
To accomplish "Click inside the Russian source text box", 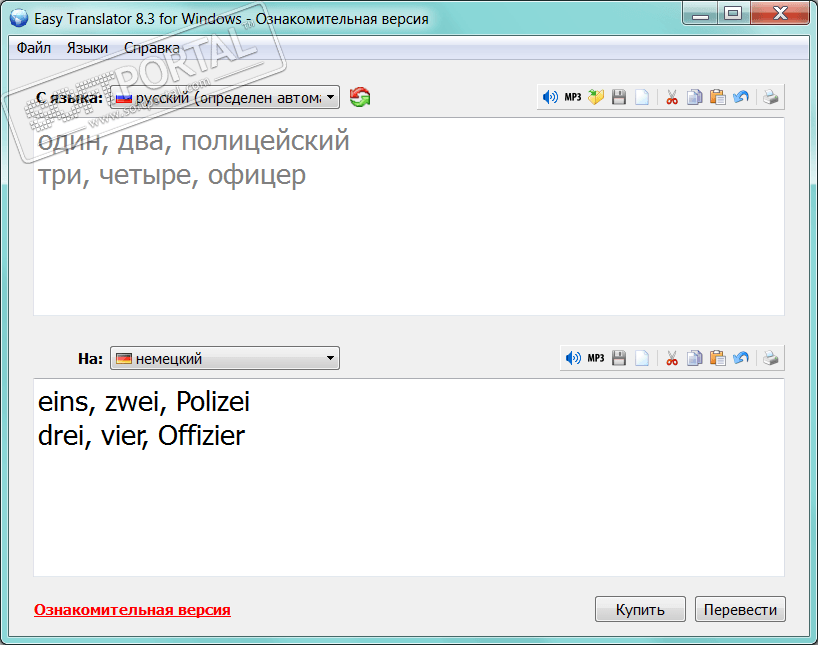I will click(x=409, y=217).
